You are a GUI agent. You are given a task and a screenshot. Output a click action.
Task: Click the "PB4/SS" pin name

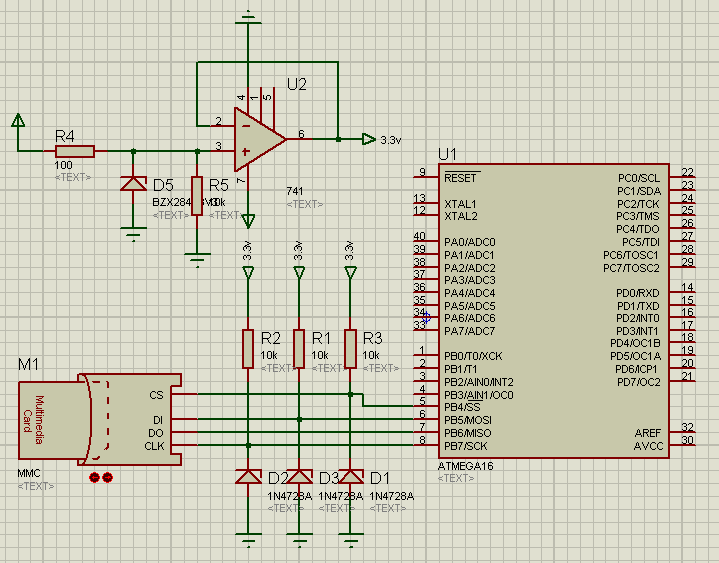coord(462,407)
